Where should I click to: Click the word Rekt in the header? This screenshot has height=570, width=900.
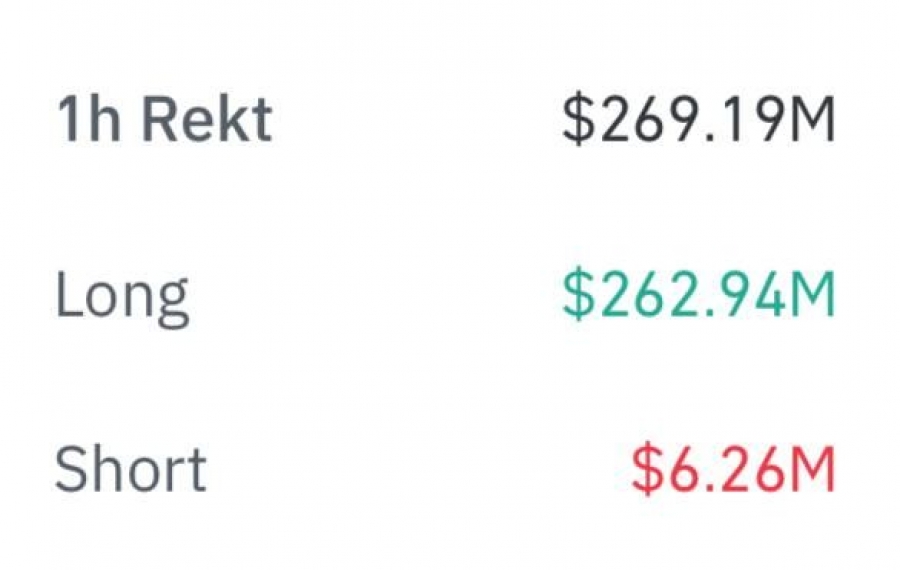(207, 119)
